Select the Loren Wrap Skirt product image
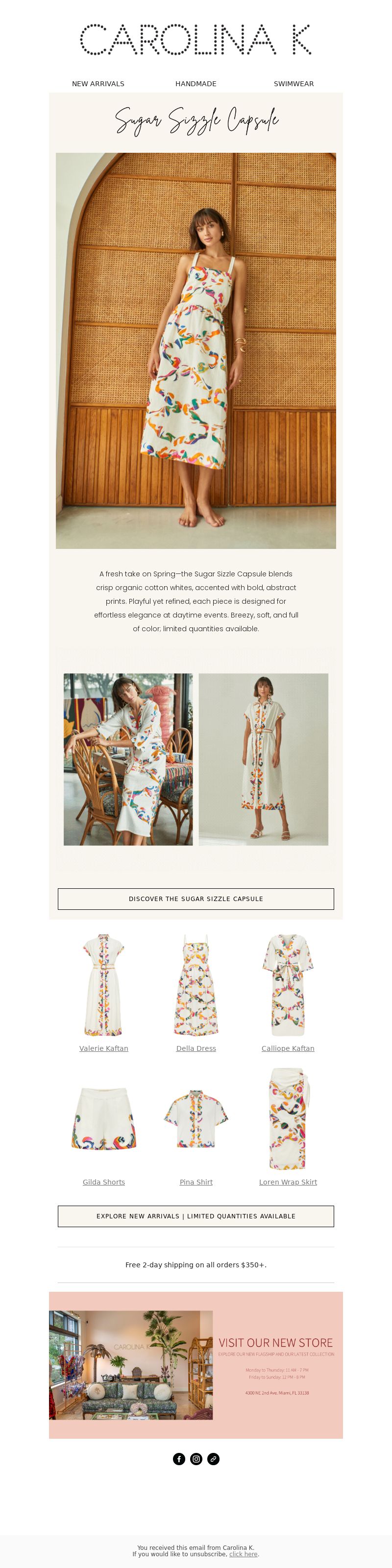 coord(288,1119)
